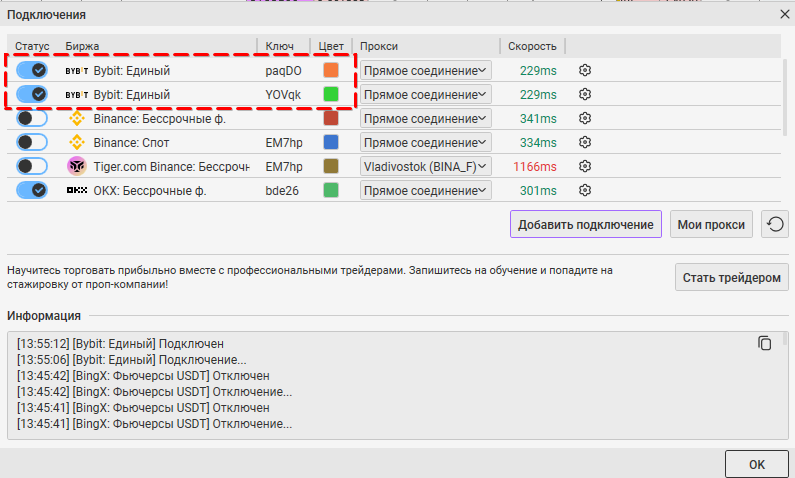Sort by the Прокси column header
795x478 pixels.
[x=379, y=46]
